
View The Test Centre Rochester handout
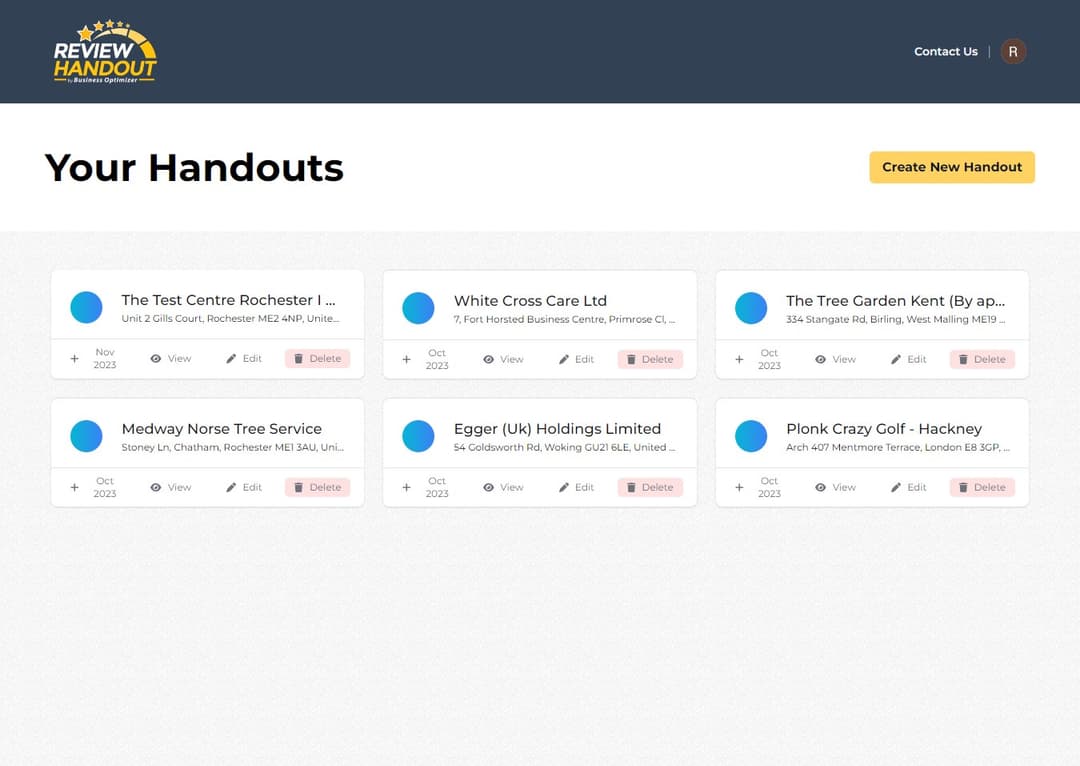point(170,358)
